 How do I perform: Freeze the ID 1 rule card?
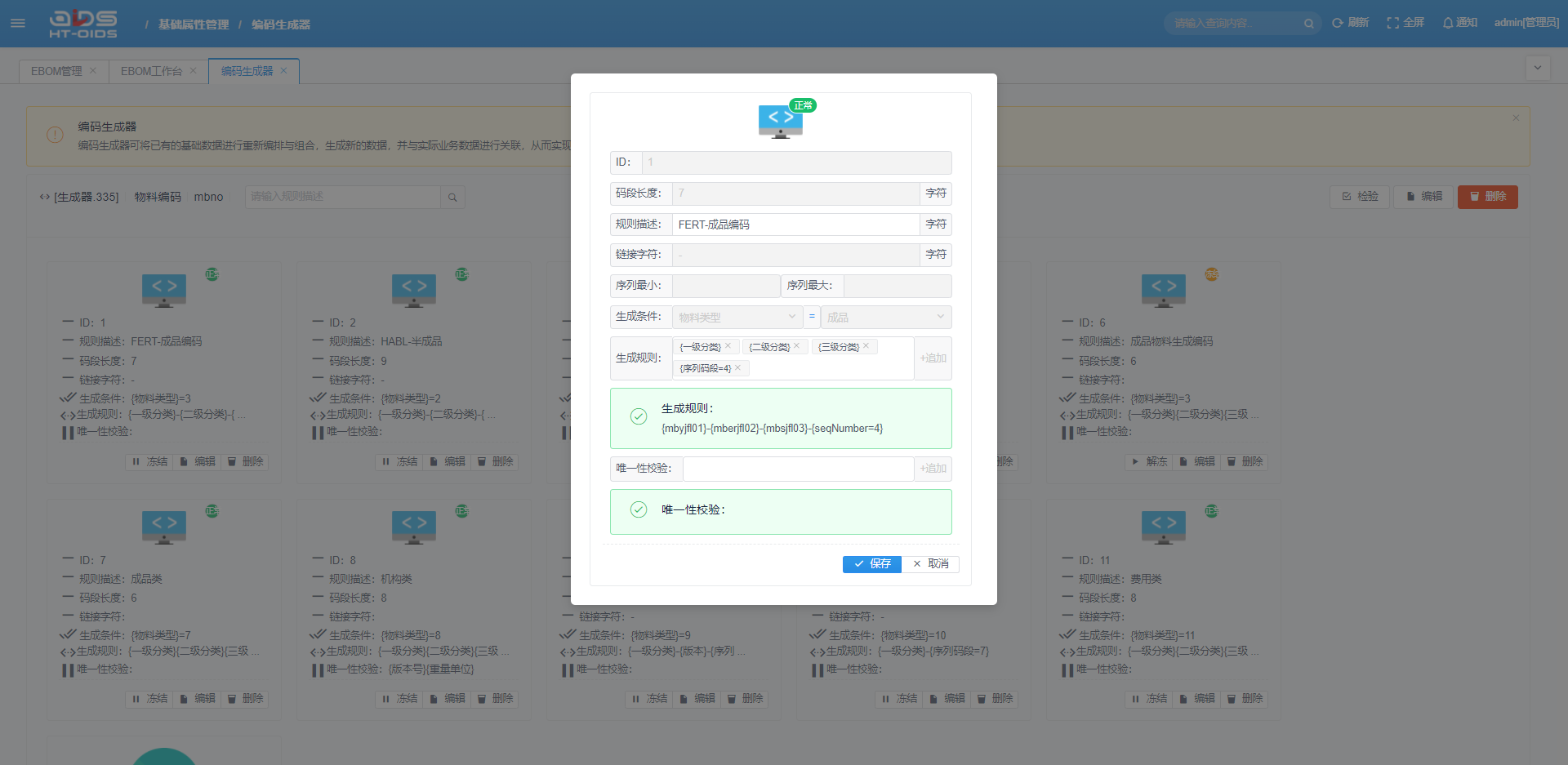(149, 462)
